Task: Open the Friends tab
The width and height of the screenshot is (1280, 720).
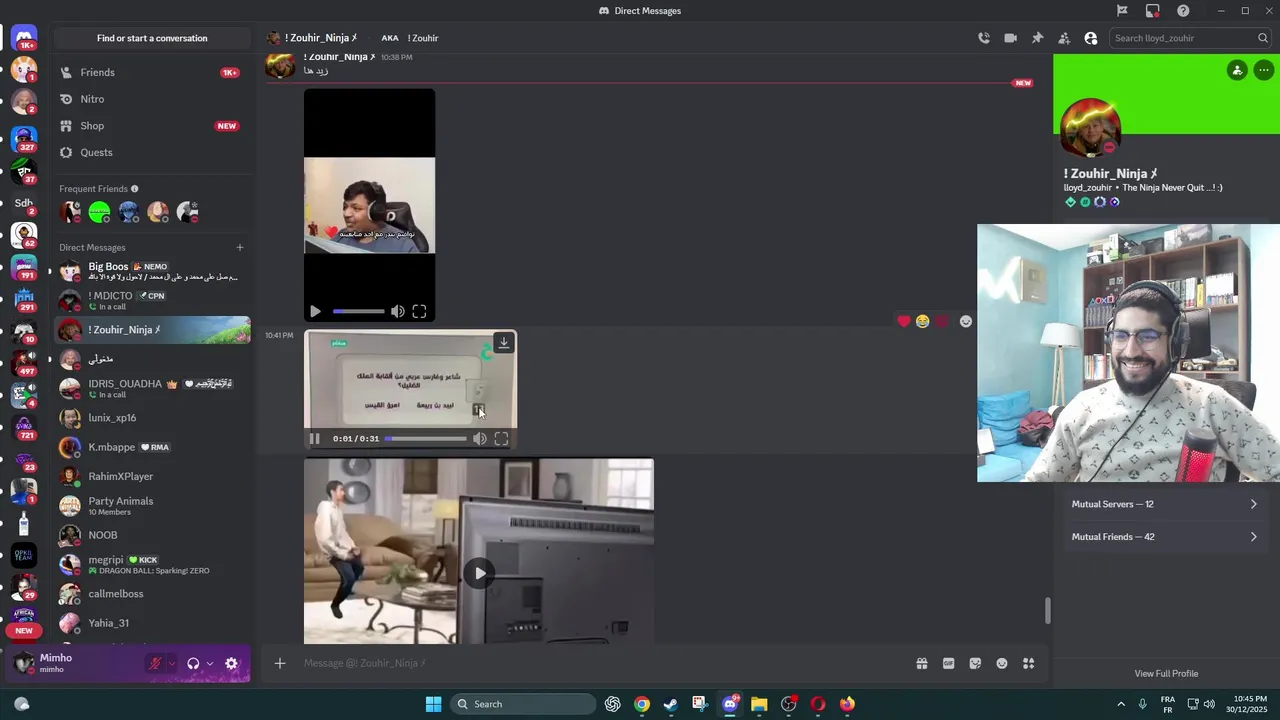Action: point(152,72)
